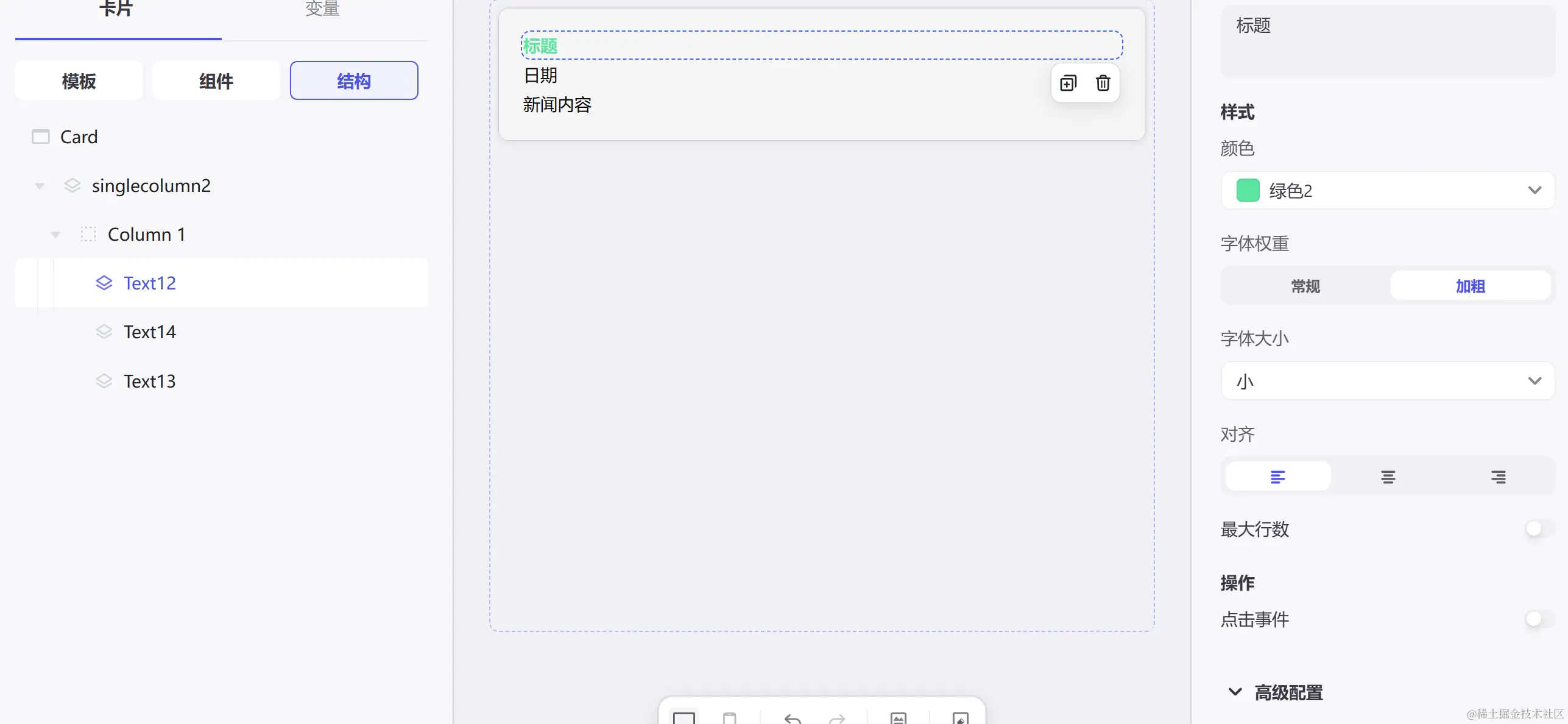This screenshot has width=1568, height=724.
Task: Select Text14 in the structure tree
Action: coord(149,332)
